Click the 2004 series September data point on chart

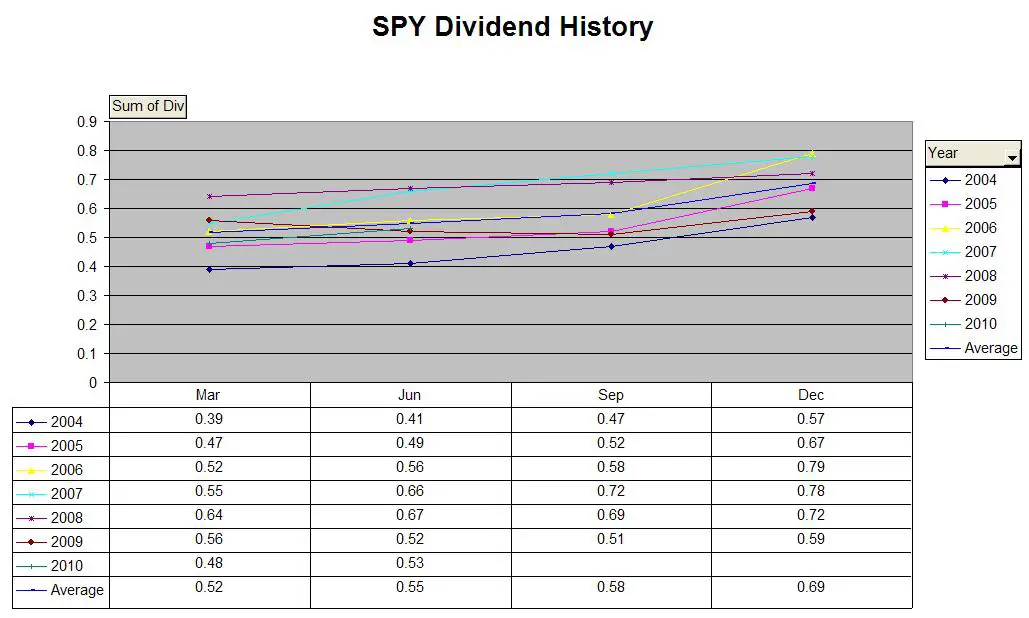(611, 247)
